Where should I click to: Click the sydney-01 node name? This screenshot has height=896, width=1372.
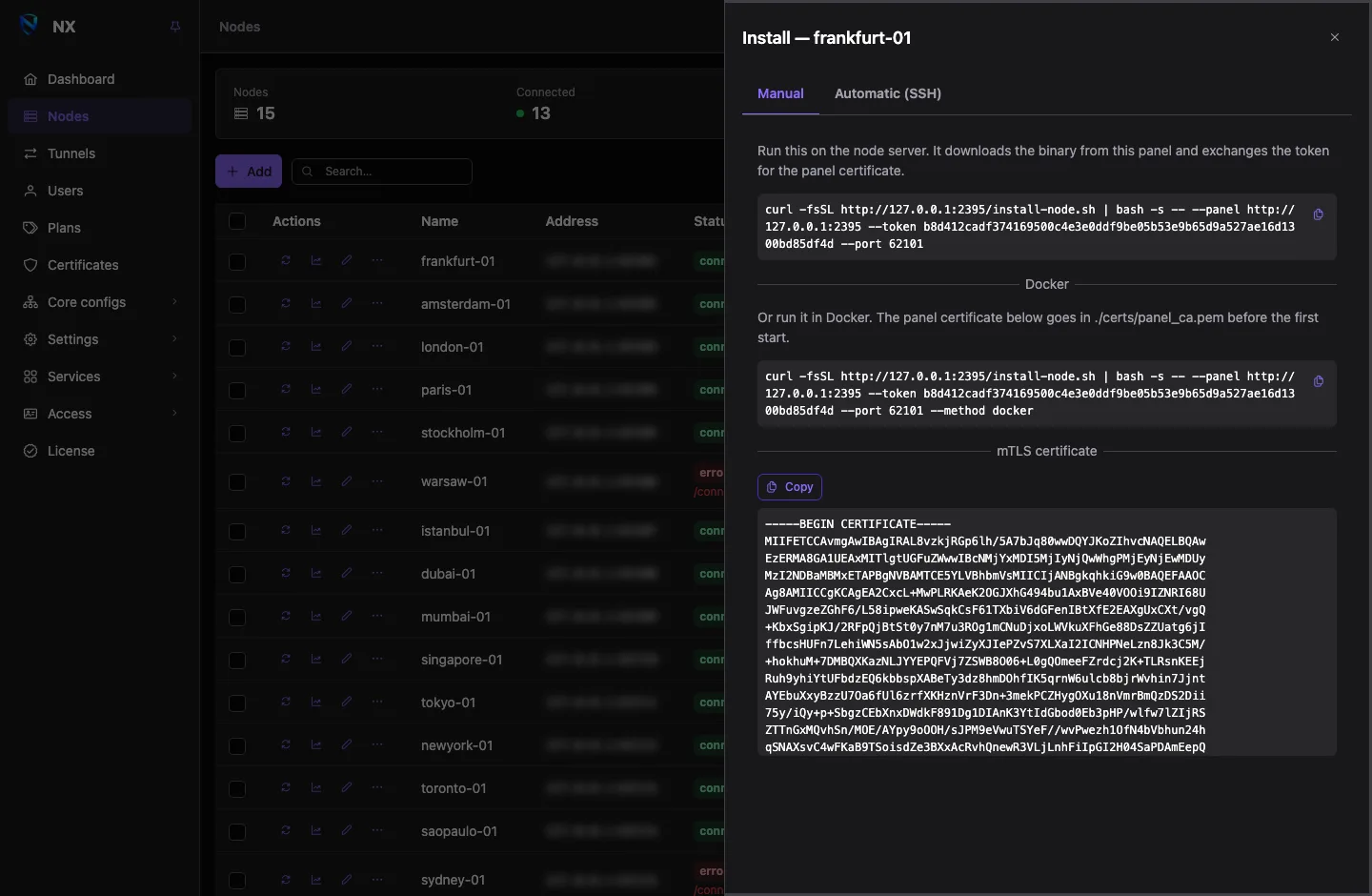tap(454, 880)
